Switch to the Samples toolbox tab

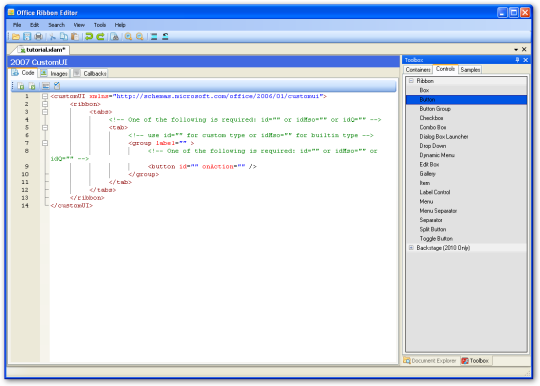[470, 70]
